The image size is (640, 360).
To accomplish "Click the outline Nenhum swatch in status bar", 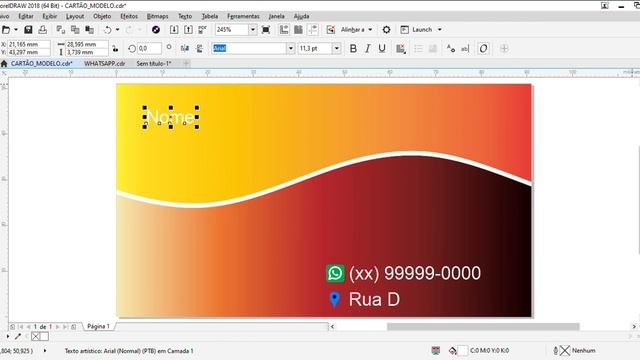I will coord(565,351).
